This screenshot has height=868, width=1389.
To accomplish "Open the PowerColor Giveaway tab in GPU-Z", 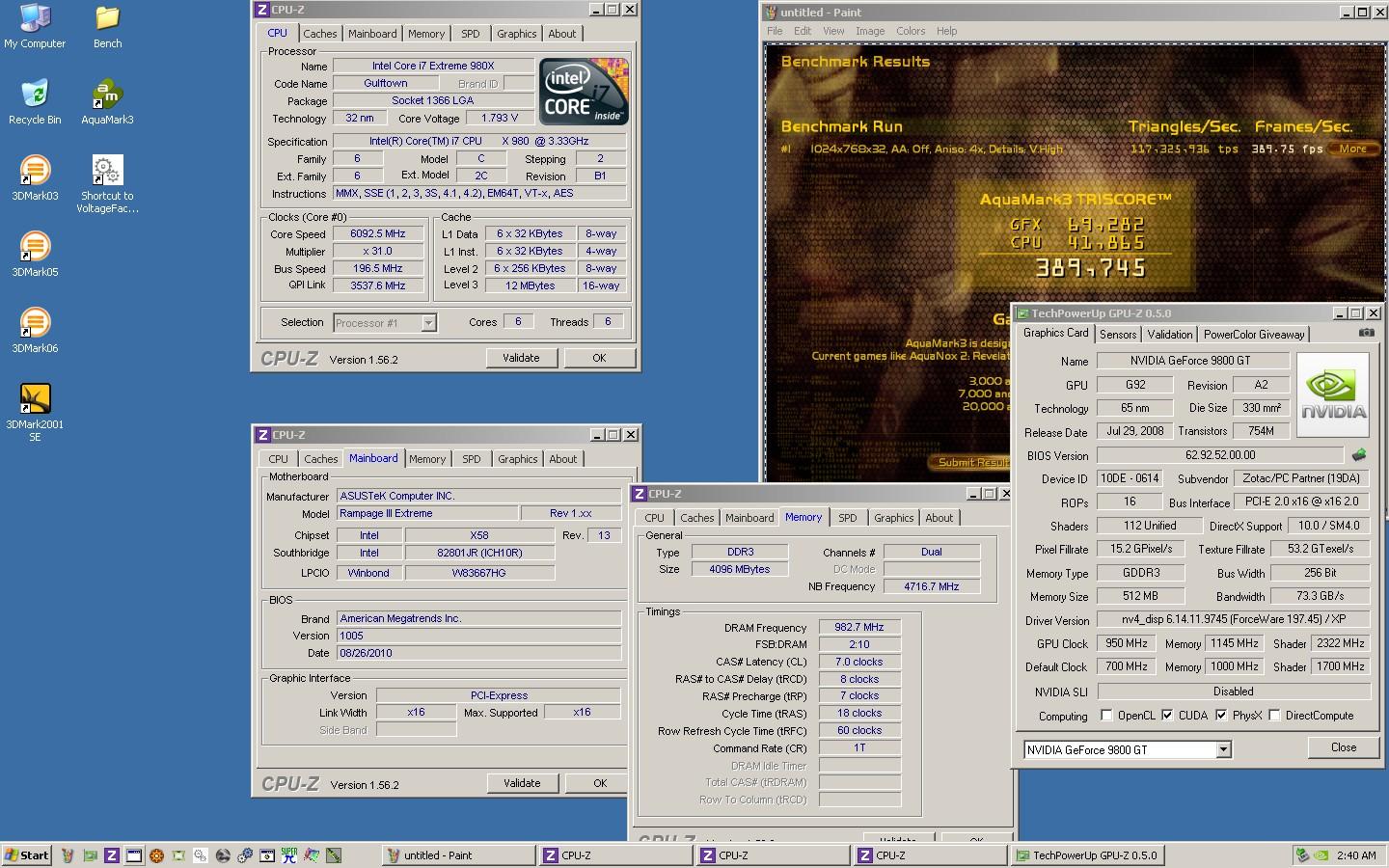I will 1254,335.
